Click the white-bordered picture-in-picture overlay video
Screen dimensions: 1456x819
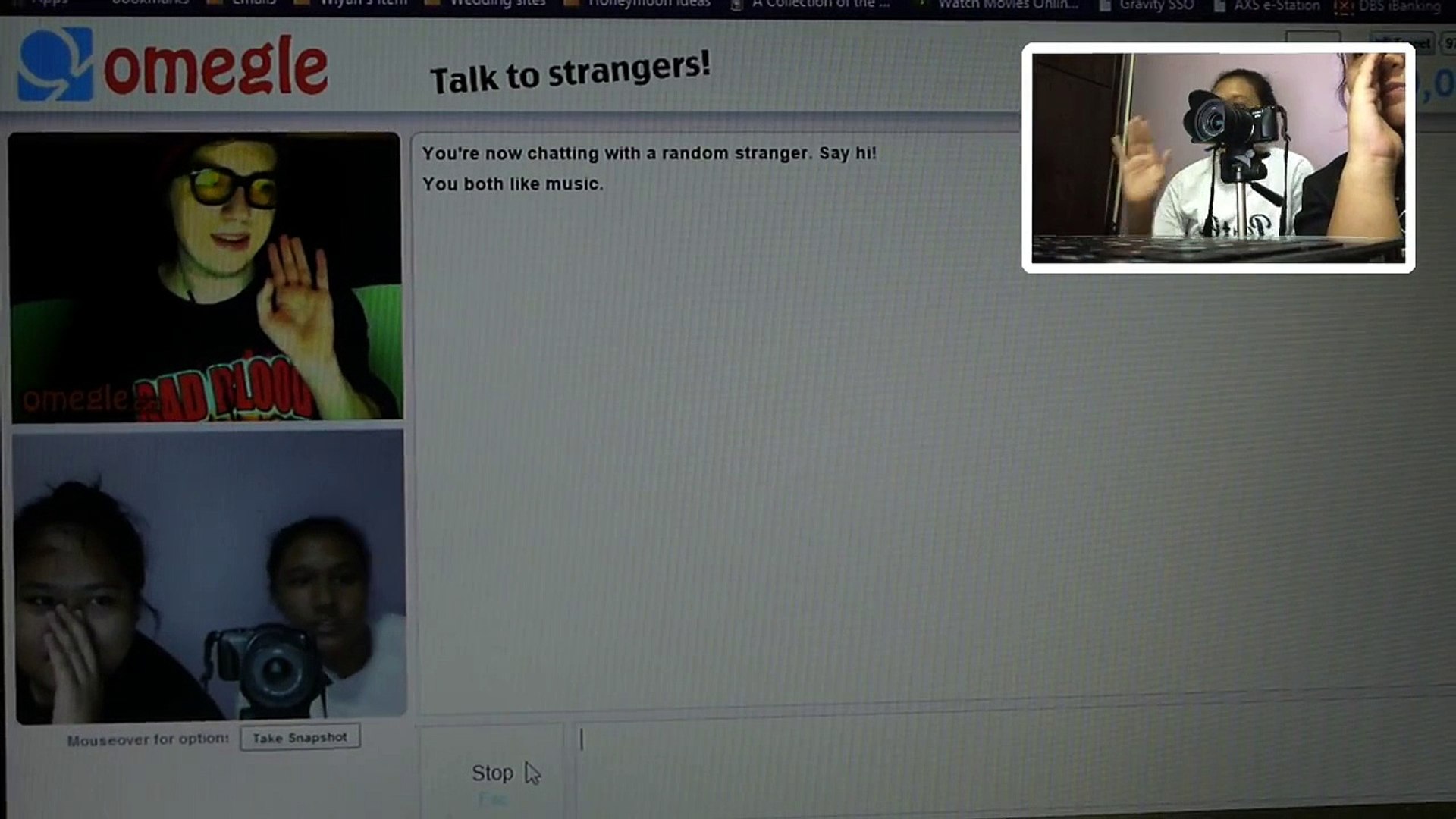point(1218,158)
